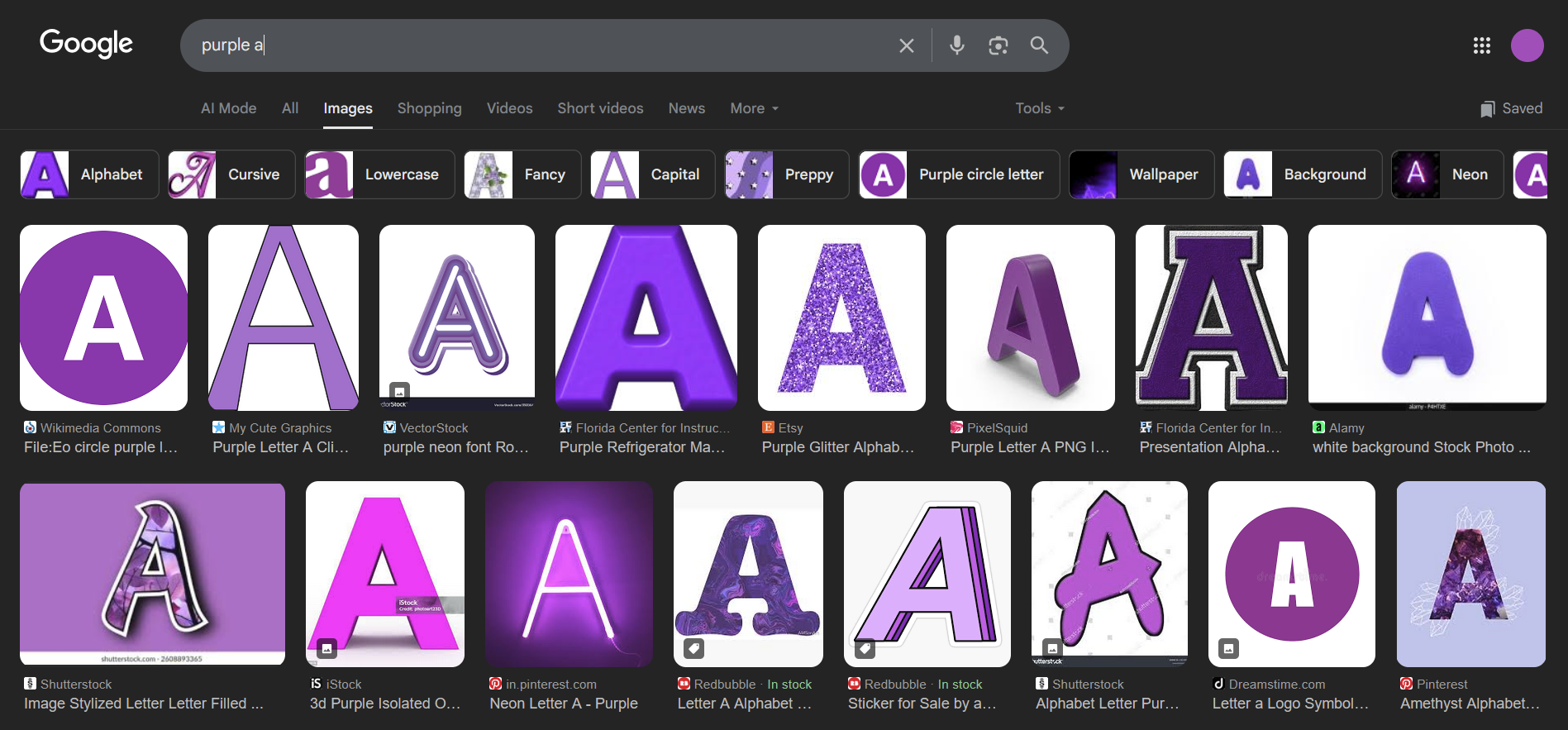Open the Purple Refrigerator Magnet A image

646,317
